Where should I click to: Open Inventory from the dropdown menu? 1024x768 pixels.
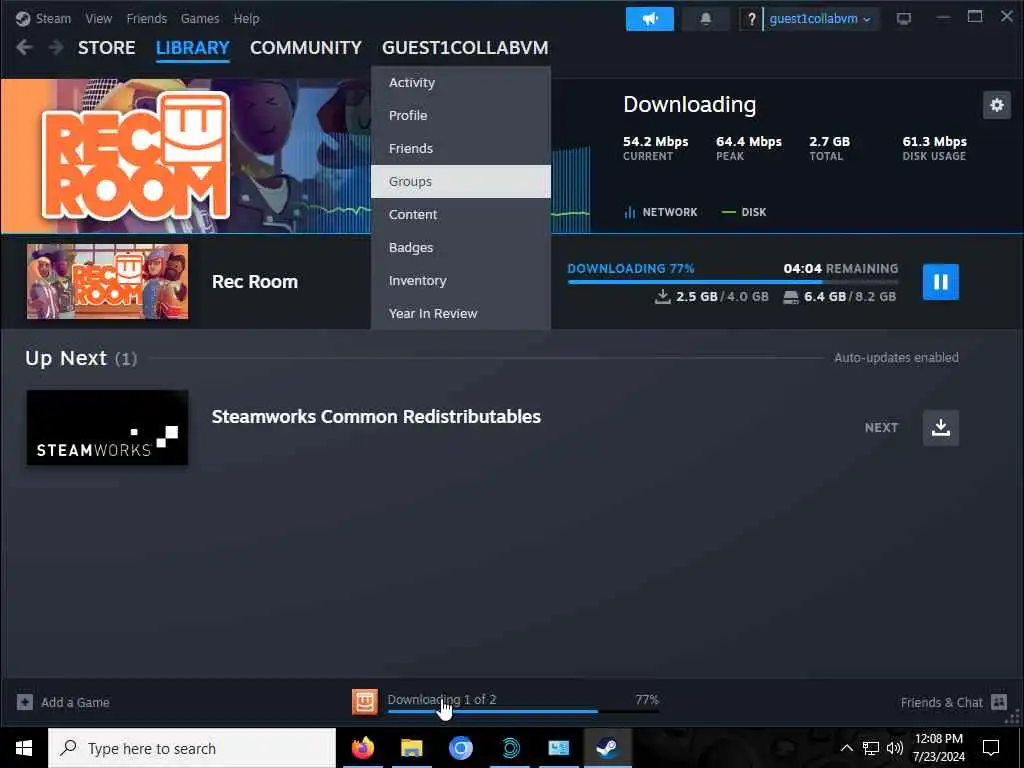point(461,281)
